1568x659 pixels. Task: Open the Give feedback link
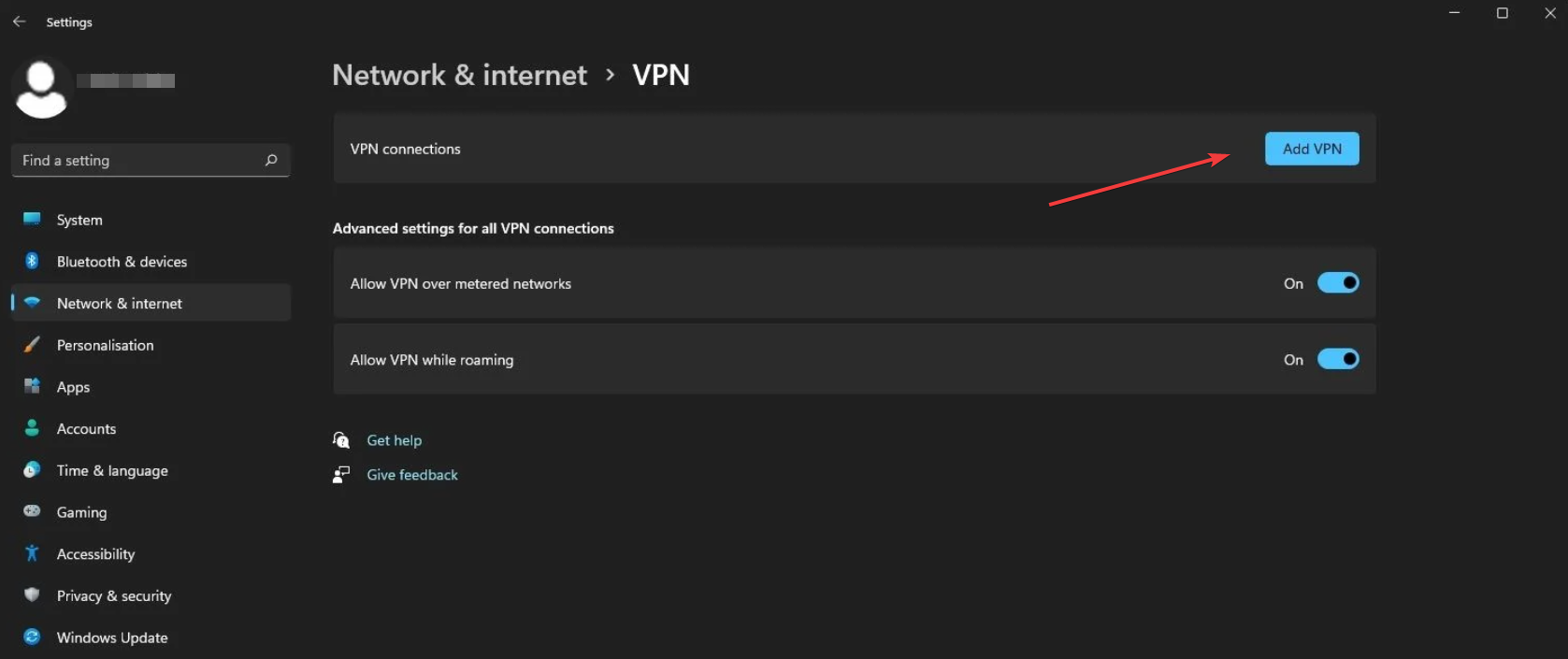[x=411, y=474]
